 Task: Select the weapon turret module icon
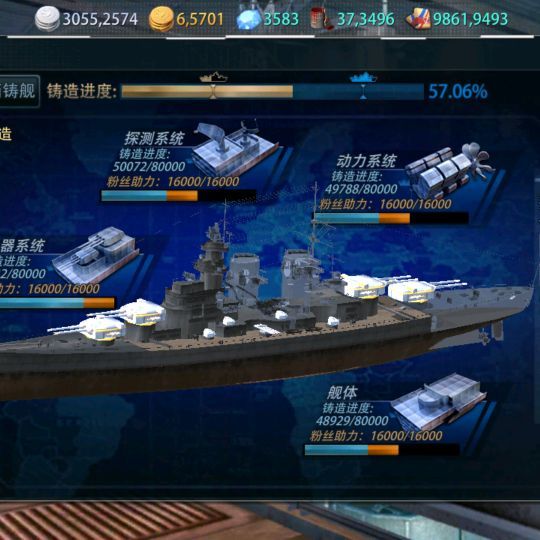click(x=96, y=255)
